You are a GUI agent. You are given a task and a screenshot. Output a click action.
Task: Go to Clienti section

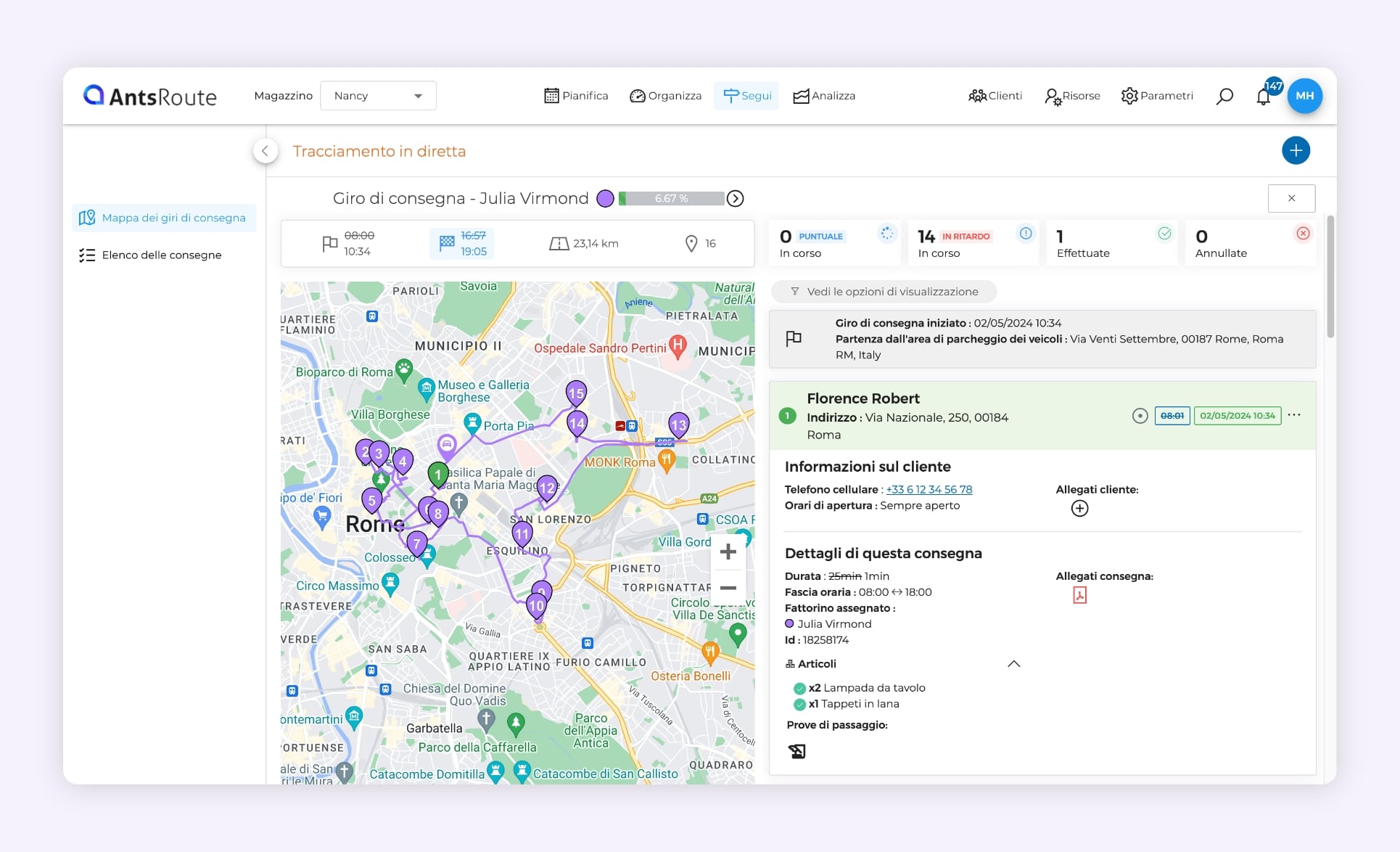point(995,96)
